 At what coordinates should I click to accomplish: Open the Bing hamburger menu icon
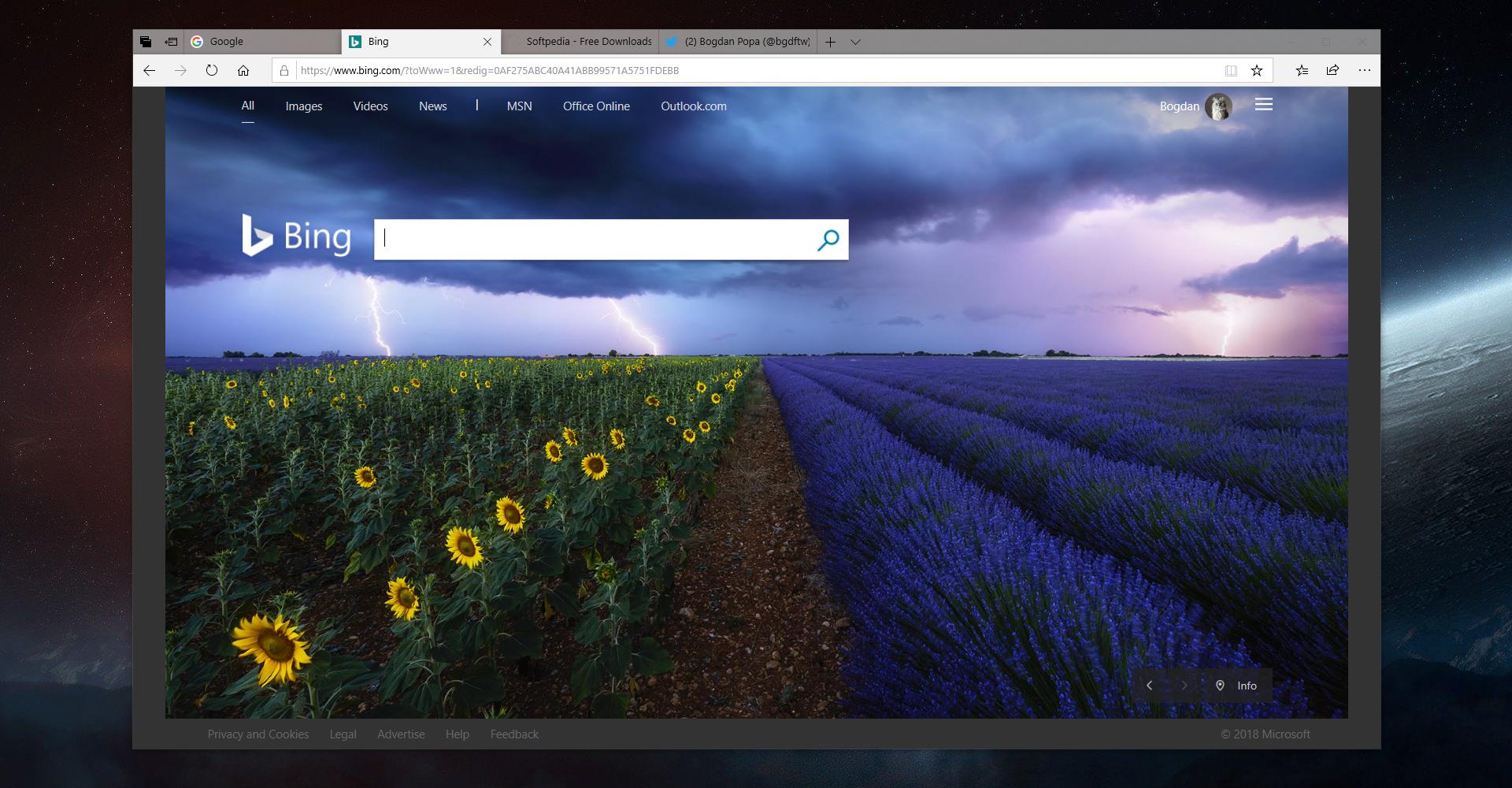click(x=1264, y=104)
